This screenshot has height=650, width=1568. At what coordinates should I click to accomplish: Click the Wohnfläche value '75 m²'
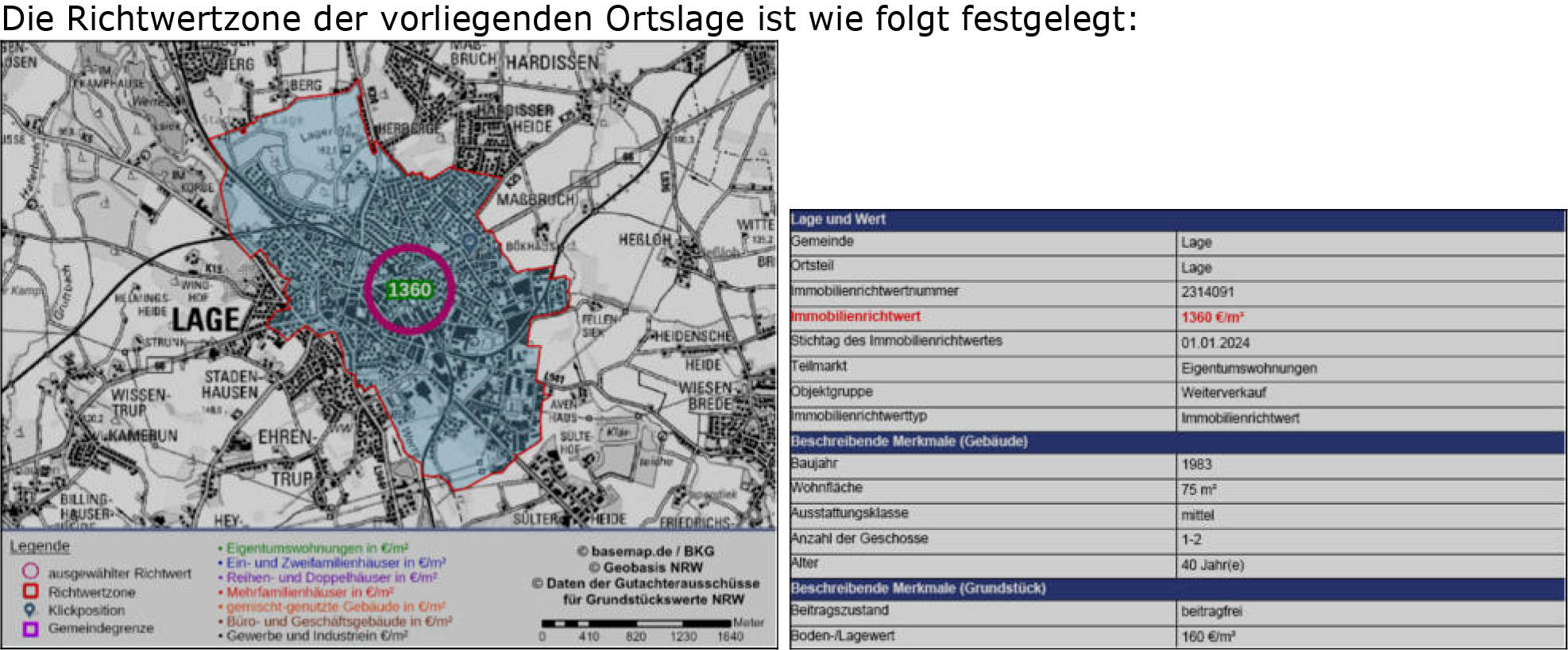tap(1199, 490)
